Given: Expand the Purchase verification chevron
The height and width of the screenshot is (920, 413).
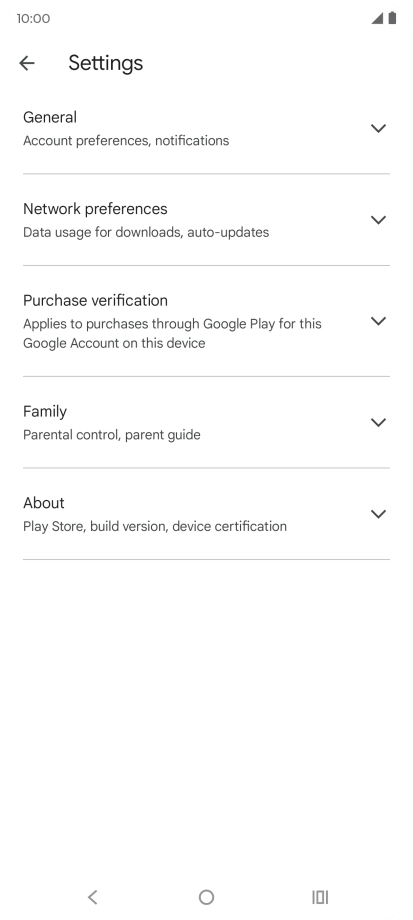Looking at the screenshot, I should [x=378, y=321].
